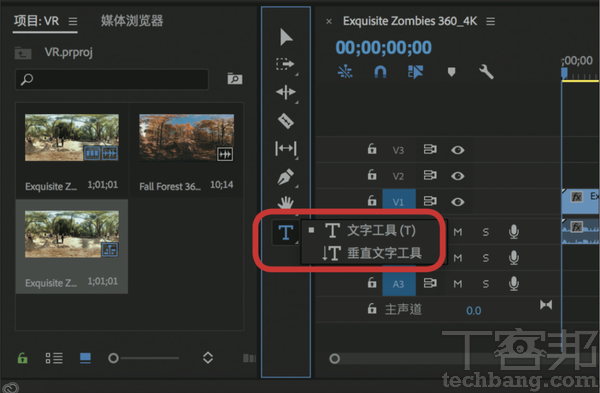This screenshot has height=393, width=600.
Task: Open the Exquisite Zombies sequence panel menu
Action: 491,21
